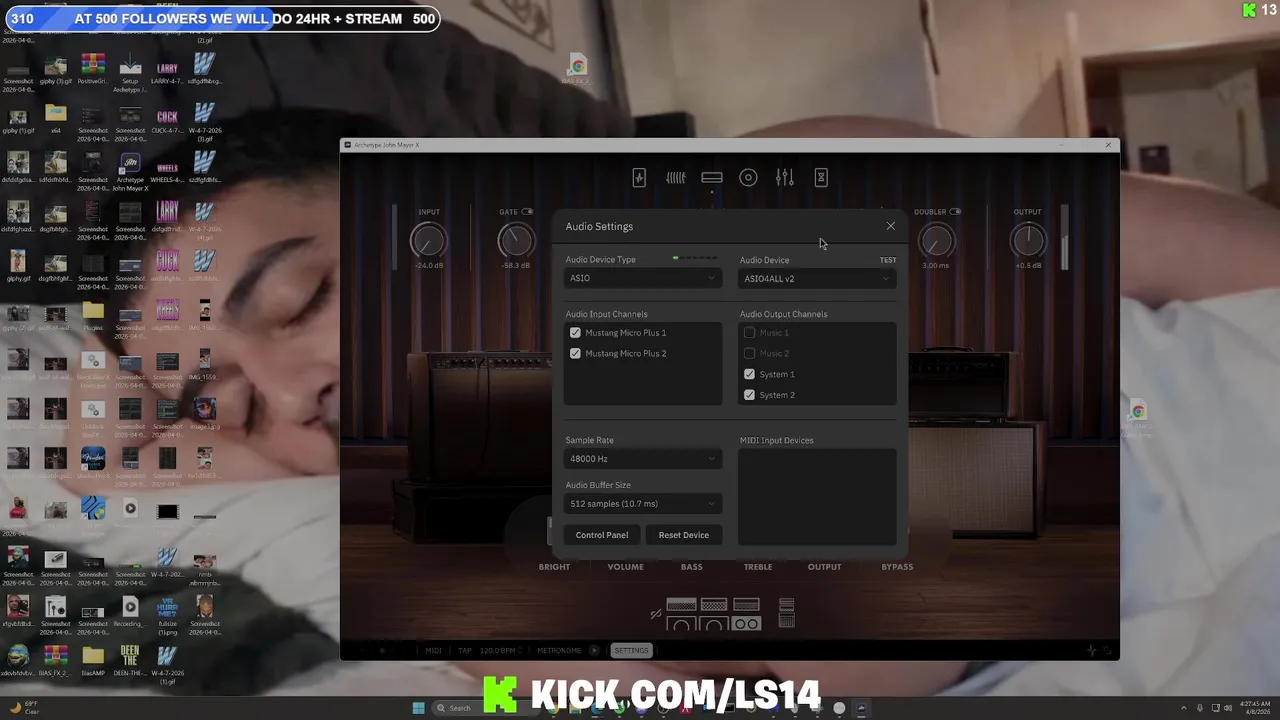Open the Windows Start menu
The image size is (1280, 720).
coord(418,708)
